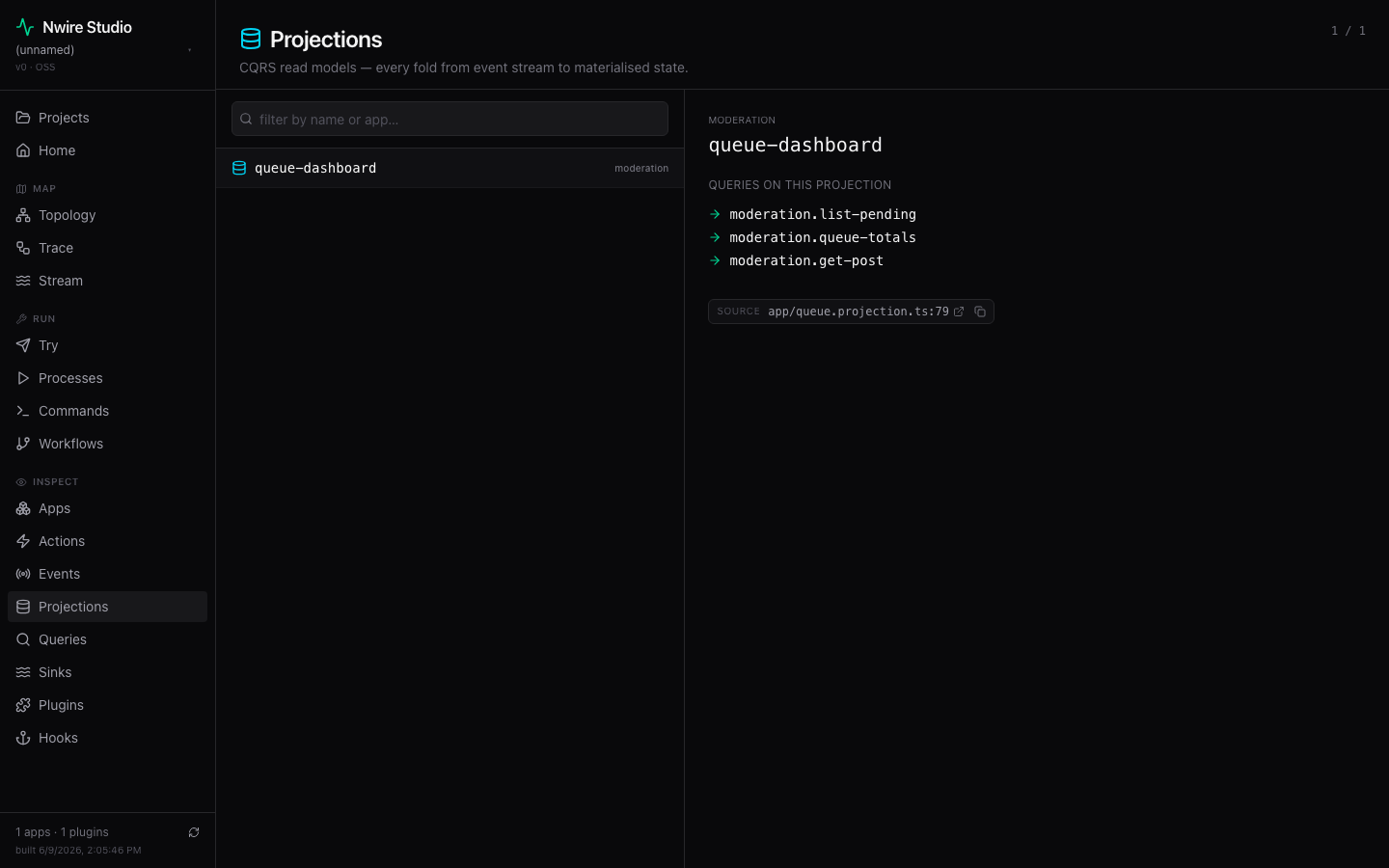Open the Hooks anchor icon
The image size is (1389, 868).
[23, 738]
